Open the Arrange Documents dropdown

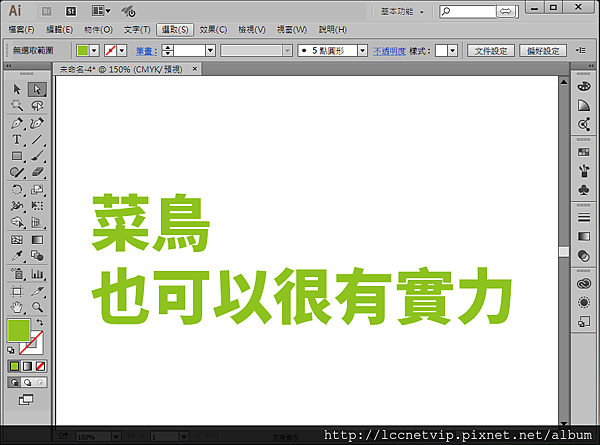tap(101, 11)
